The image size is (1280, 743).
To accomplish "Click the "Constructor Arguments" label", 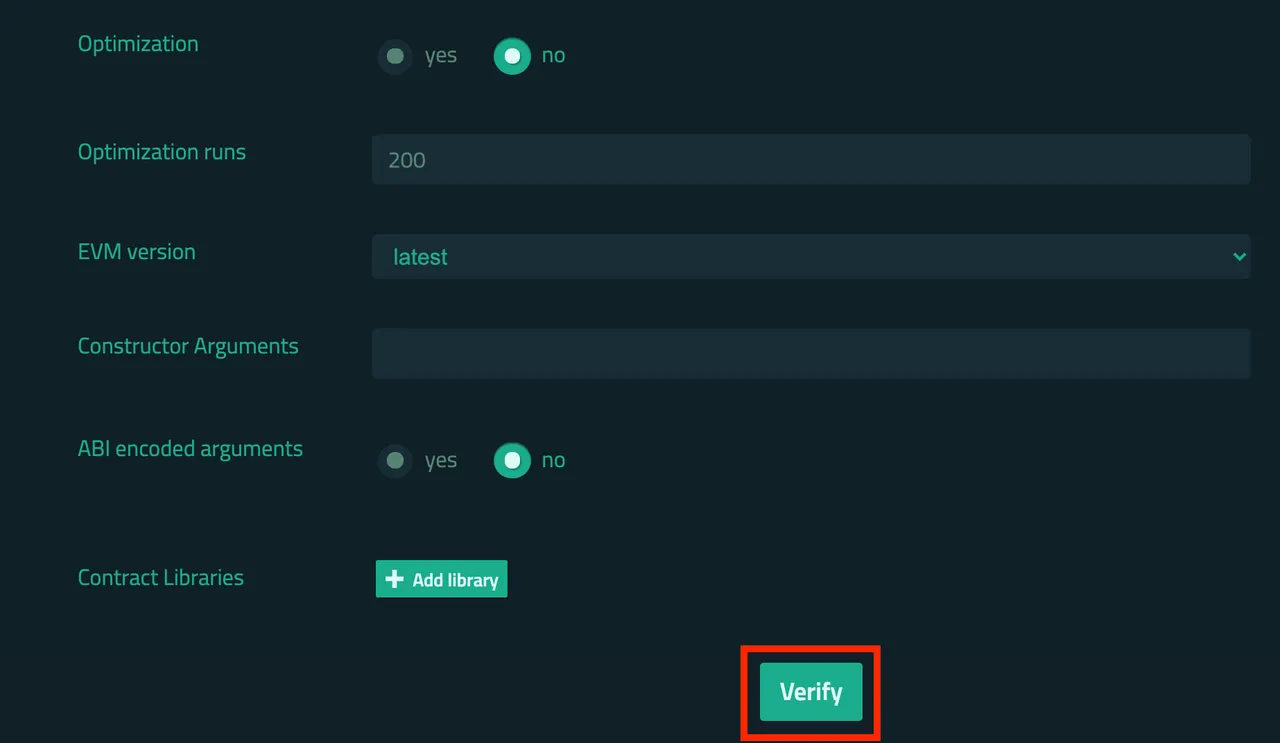I will (188, 347).
